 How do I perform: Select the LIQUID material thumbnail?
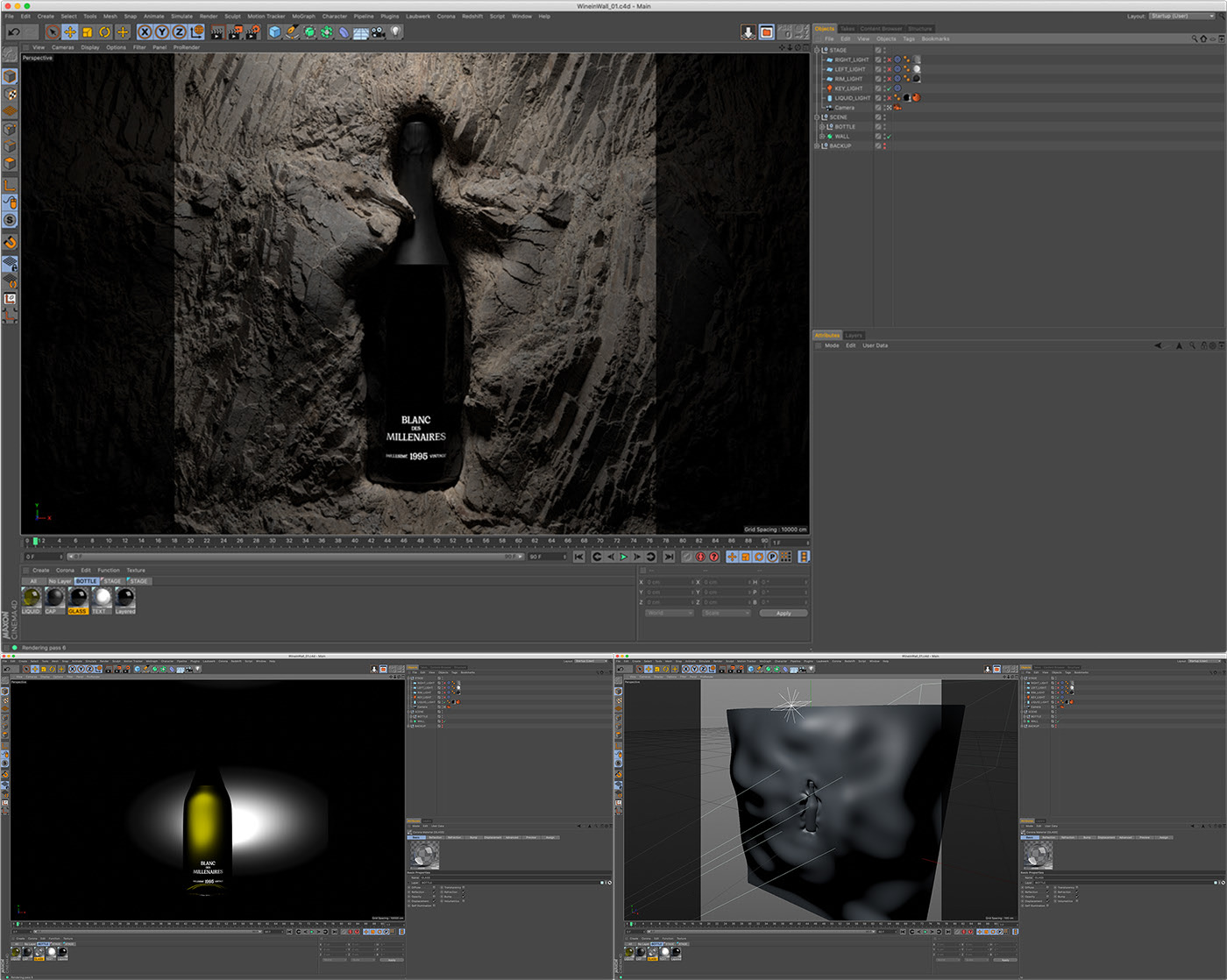pos(30,598)
